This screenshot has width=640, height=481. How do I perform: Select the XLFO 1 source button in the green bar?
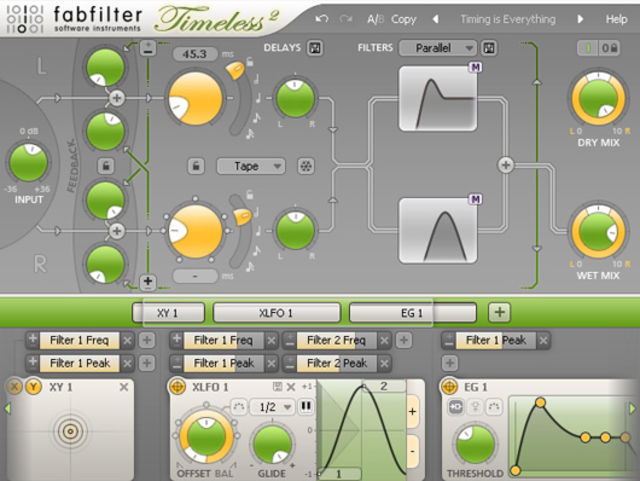coord(276,313)
